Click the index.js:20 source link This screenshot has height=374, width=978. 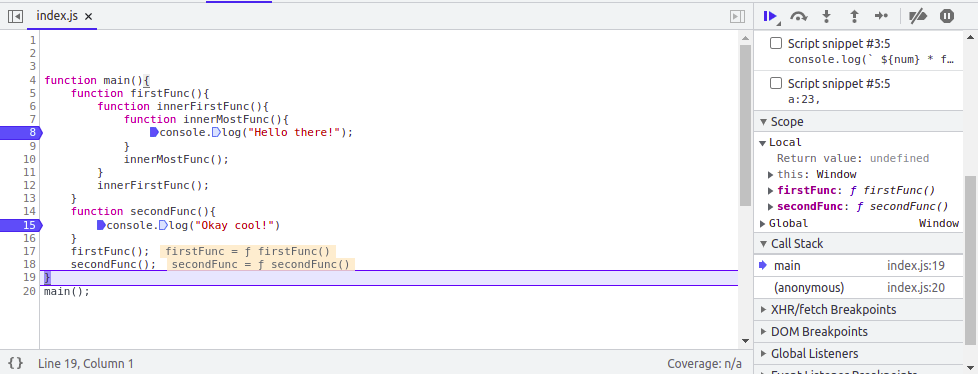click(916, 288)
